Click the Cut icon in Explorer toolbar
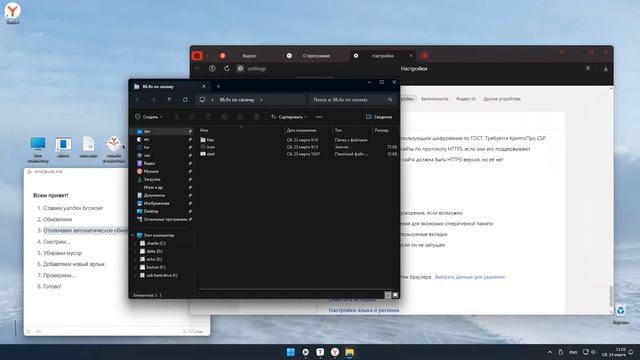 pyautogui.click(x=177, y=117)
